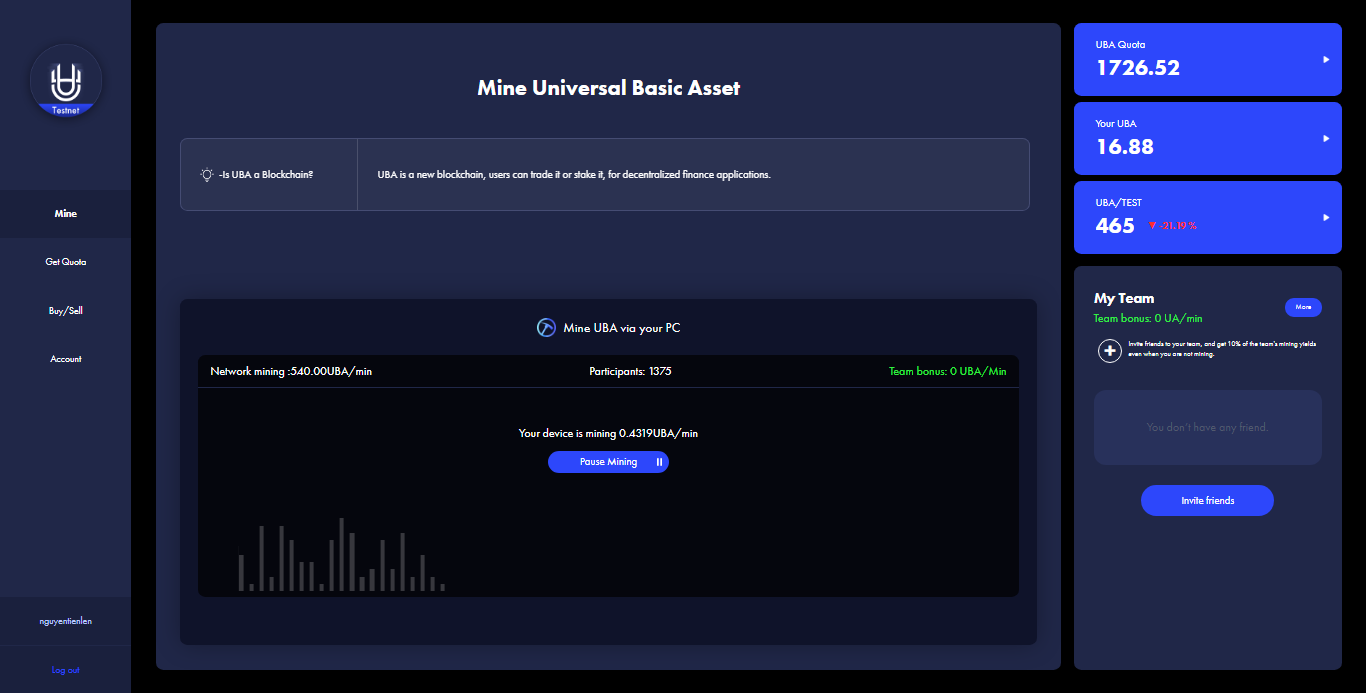Click the UBA Testnet logo

point(66,81)
